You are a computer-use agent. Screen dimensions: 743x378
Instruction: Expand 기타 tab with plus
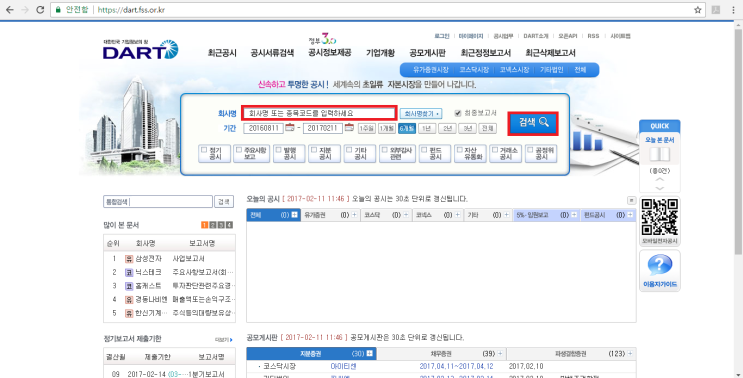pyautogui.click(x=506, y=215)
